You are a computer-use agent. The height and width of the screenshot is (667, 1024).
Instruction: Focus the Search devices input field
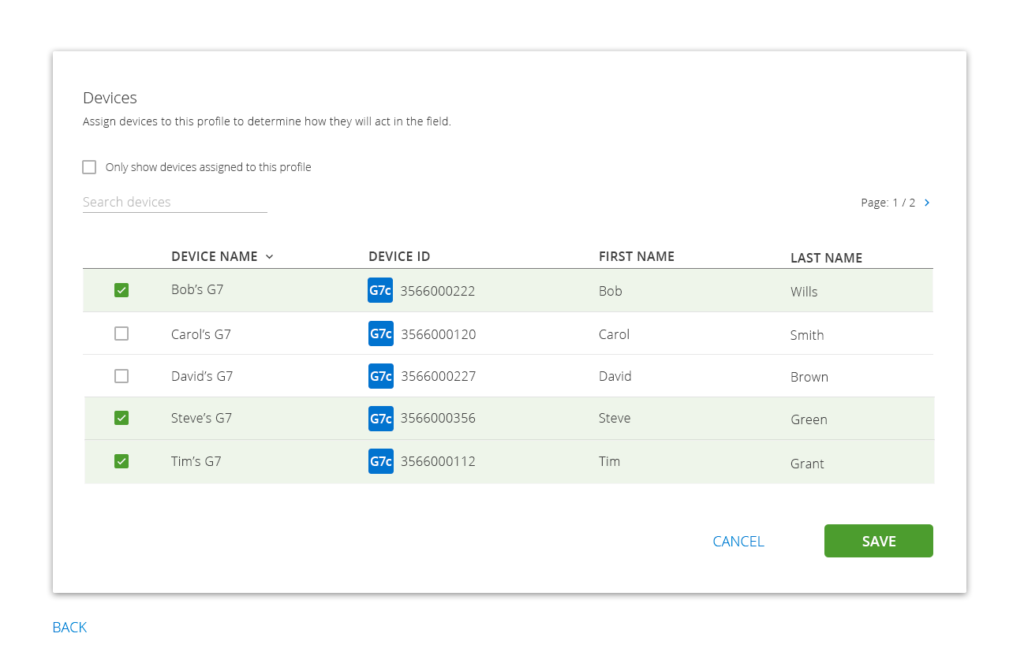click(x=174, y=202)
